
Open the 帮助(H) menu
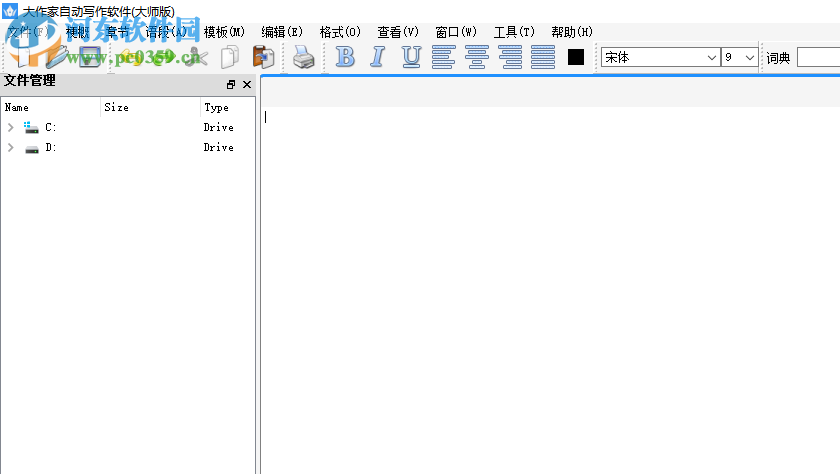[572, 32]
